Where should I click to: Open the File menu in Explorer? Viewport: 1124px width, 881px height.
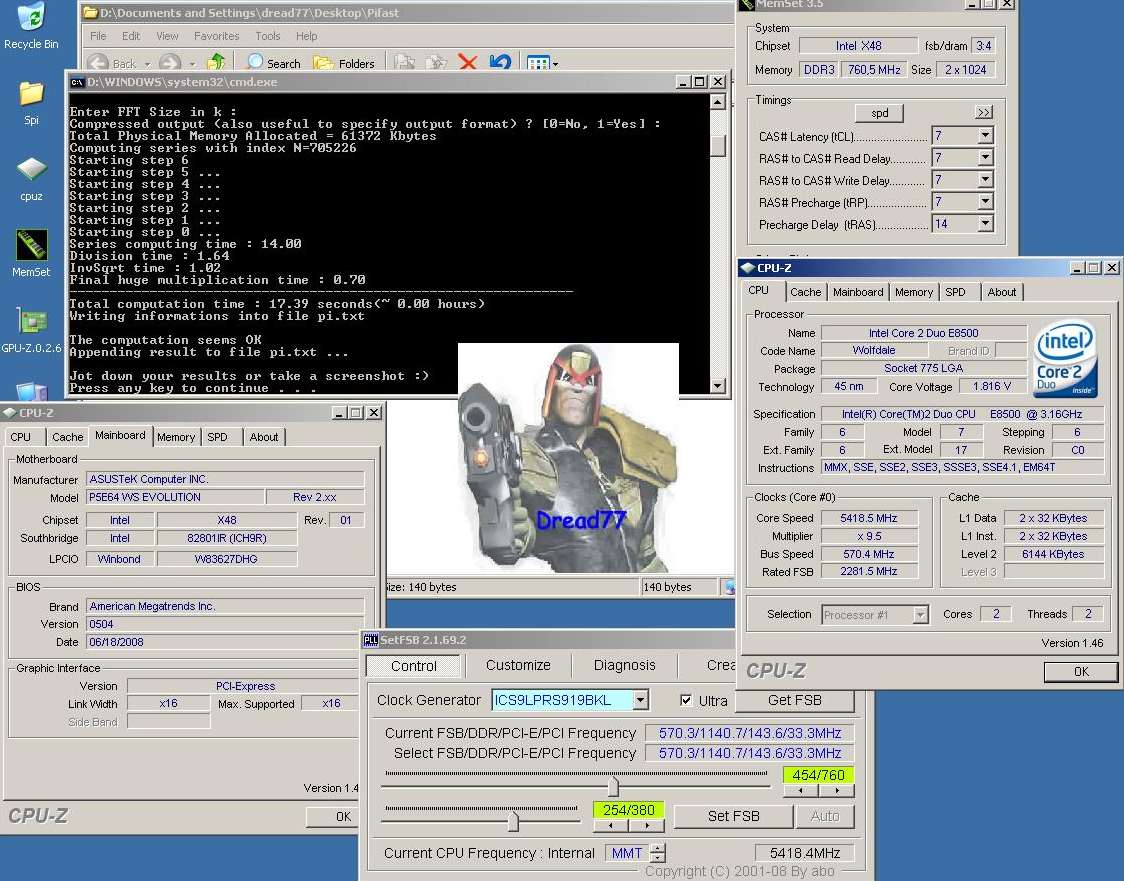pyautogui.click(x=98, y=36)
